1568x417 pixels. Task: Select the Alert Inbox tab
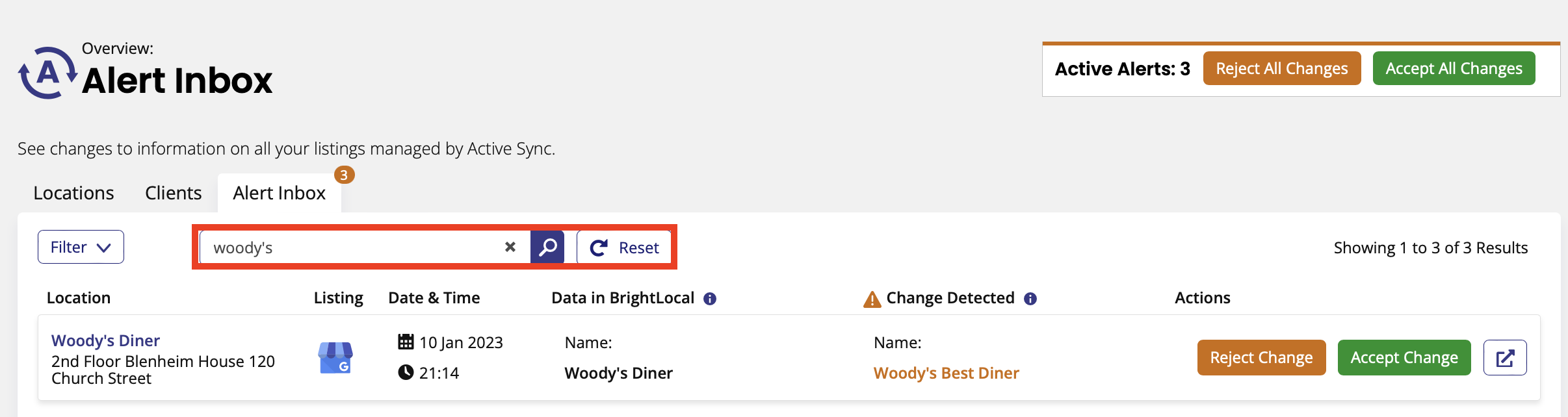[x=280, y=193]
